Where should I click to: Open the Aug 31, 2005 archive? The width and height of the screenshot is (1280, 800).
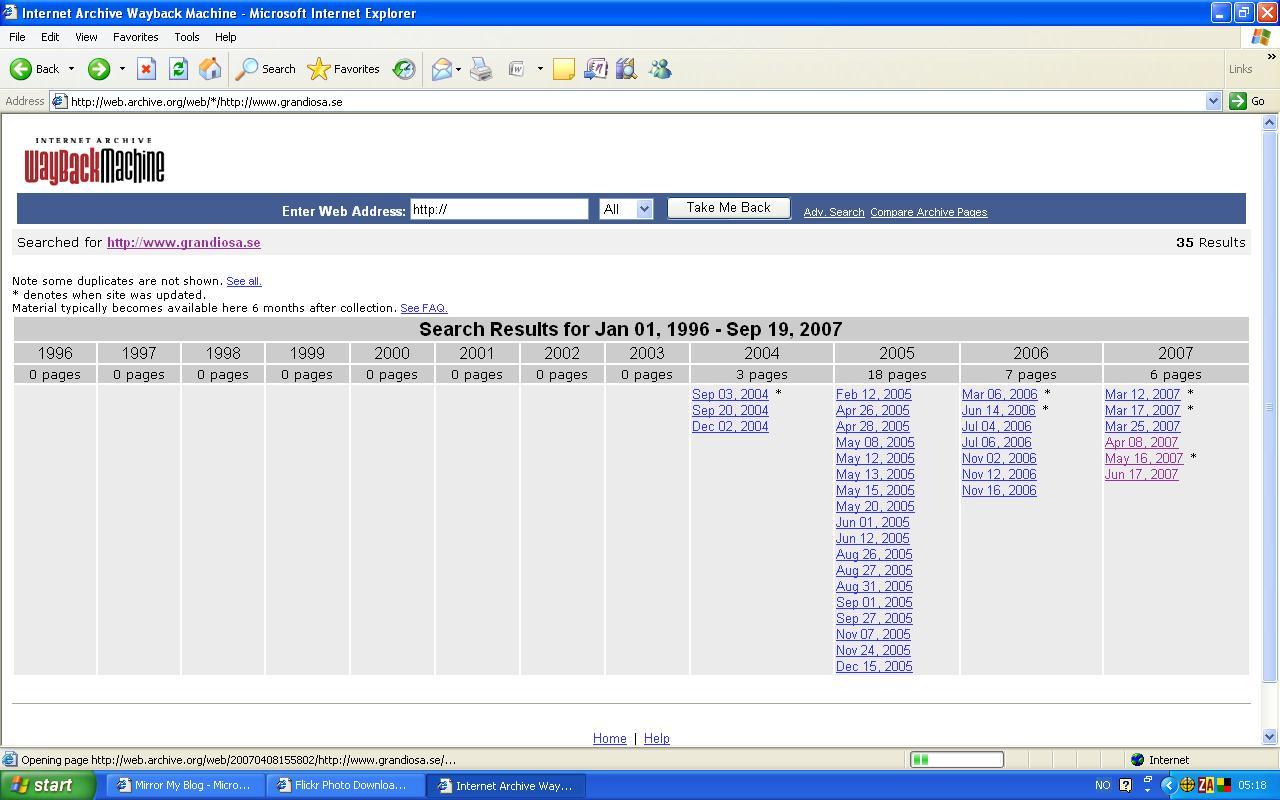point(874,586)
